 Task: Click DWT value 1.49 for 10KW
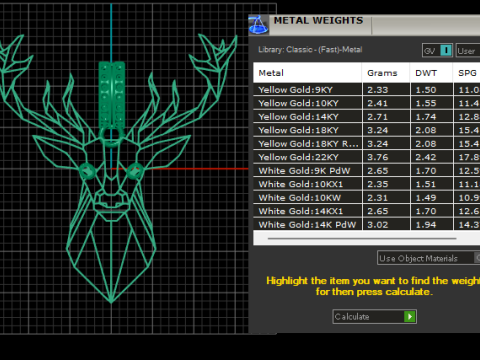pyautogui.click(x=426, y=198)
